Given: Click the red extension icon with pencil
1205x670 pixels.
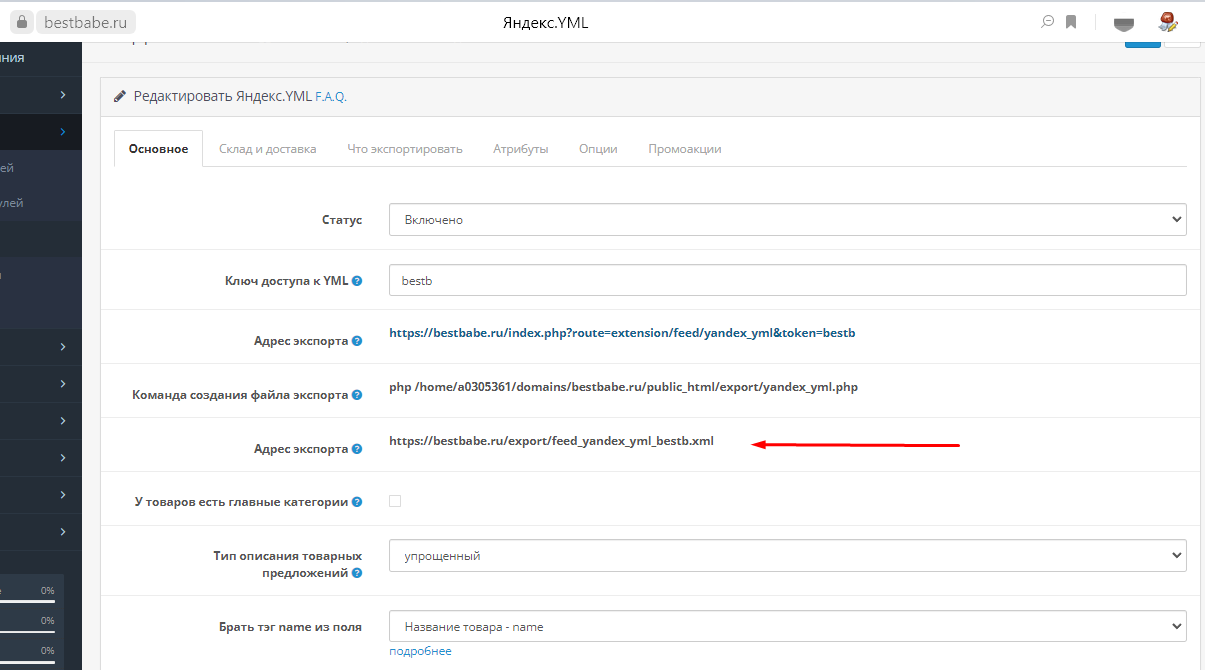Looking at the screenshot, I should pos(1167,22).
